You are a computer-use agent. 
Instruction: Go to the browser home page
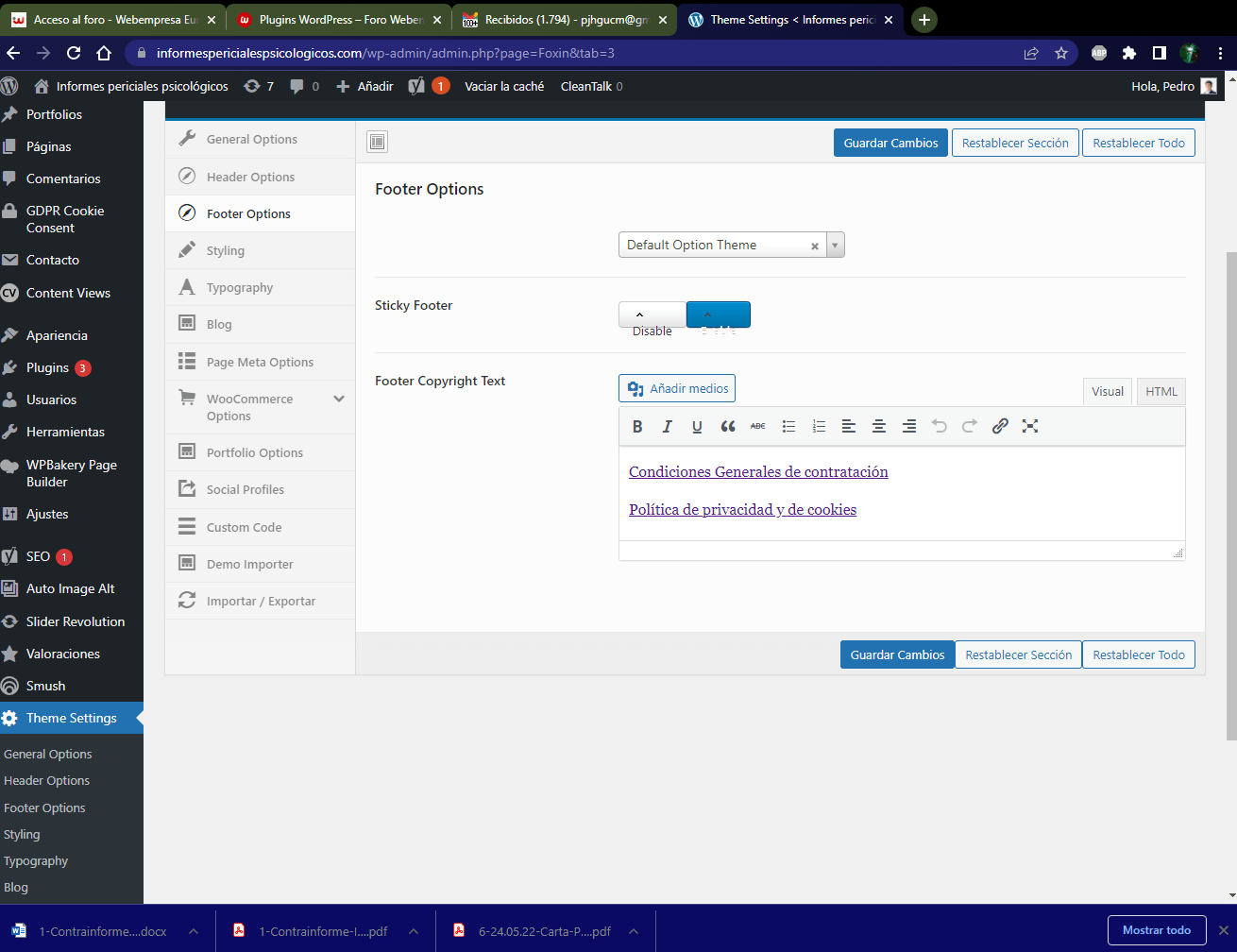[104, 53]
